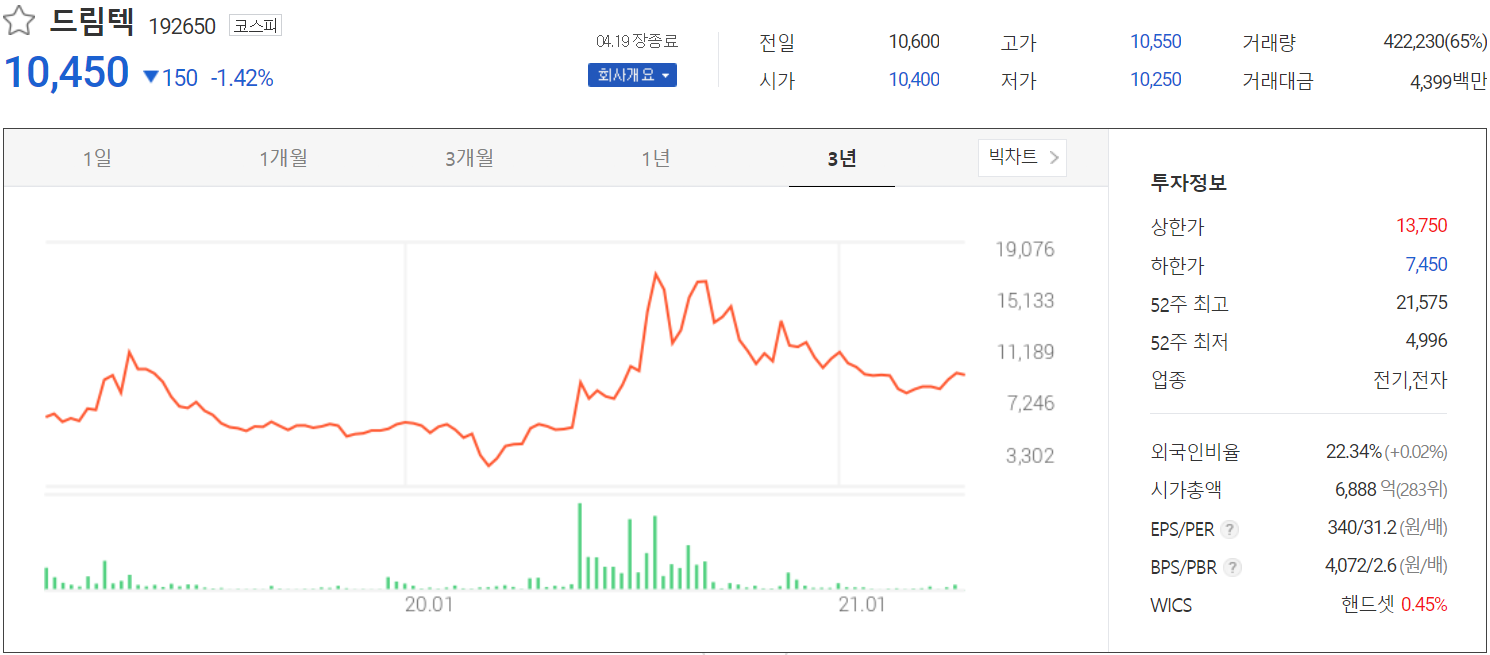Click 전일 value 10,600
The width and height of the screenshot is (1490, 655).
tap(914, 42)
